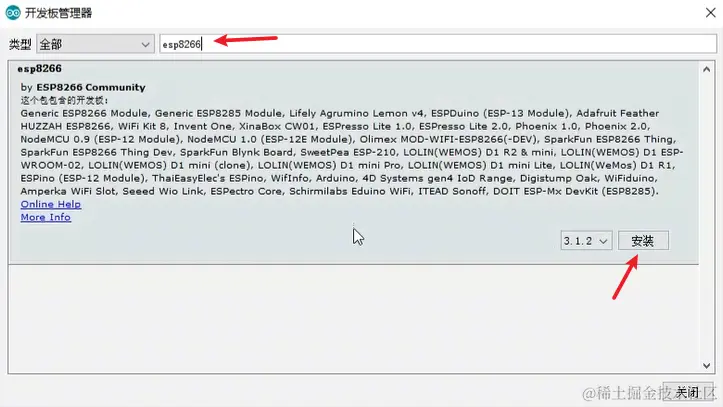Image resolution: width=723 pixels, height=407 pixels.
Task: Click the Arduino logo in the title bar
Action: point(13,13)
